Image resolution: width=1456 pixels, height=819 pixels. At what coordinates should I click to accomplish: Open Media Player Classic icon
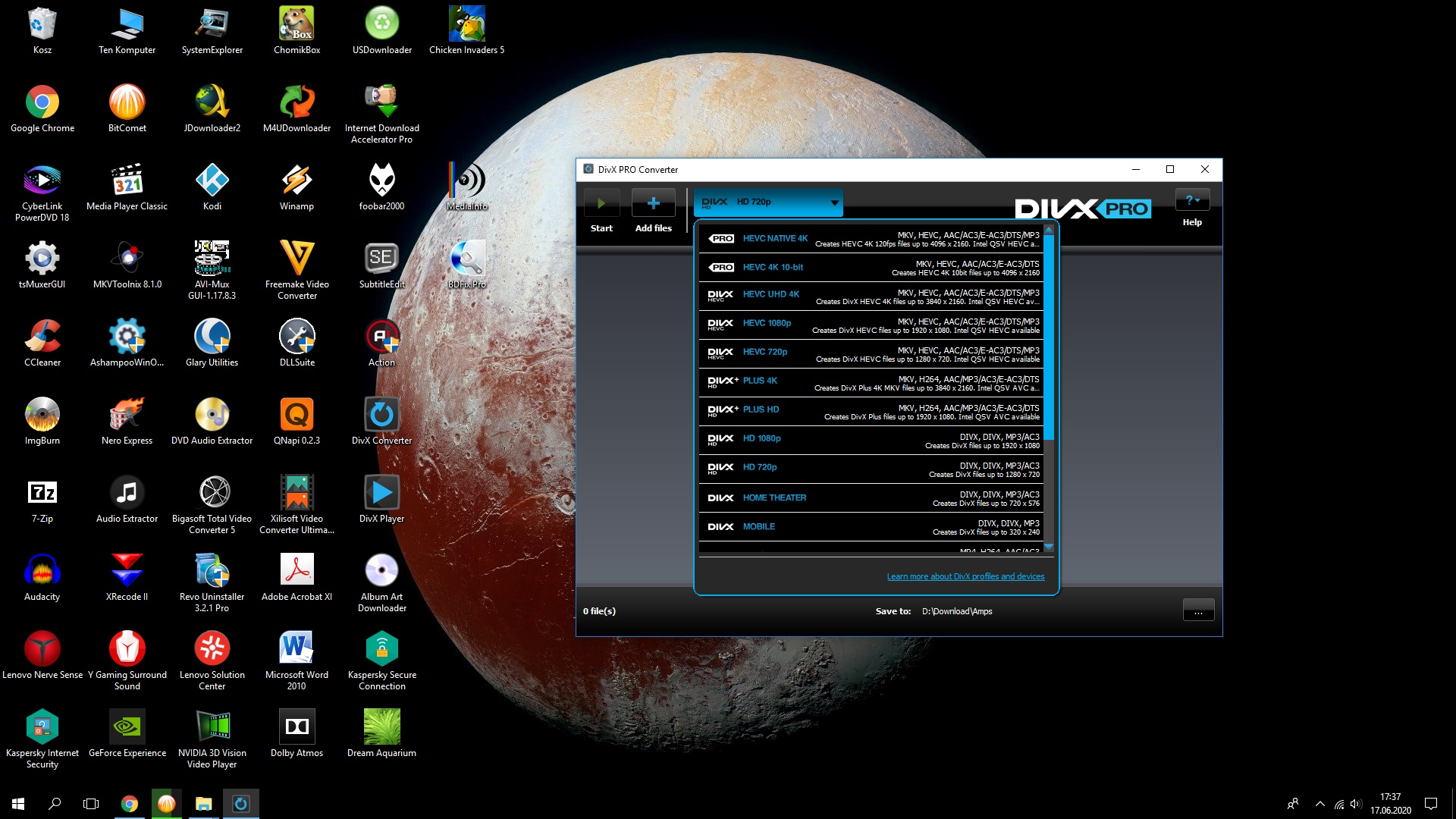click(x=127, y=187)
